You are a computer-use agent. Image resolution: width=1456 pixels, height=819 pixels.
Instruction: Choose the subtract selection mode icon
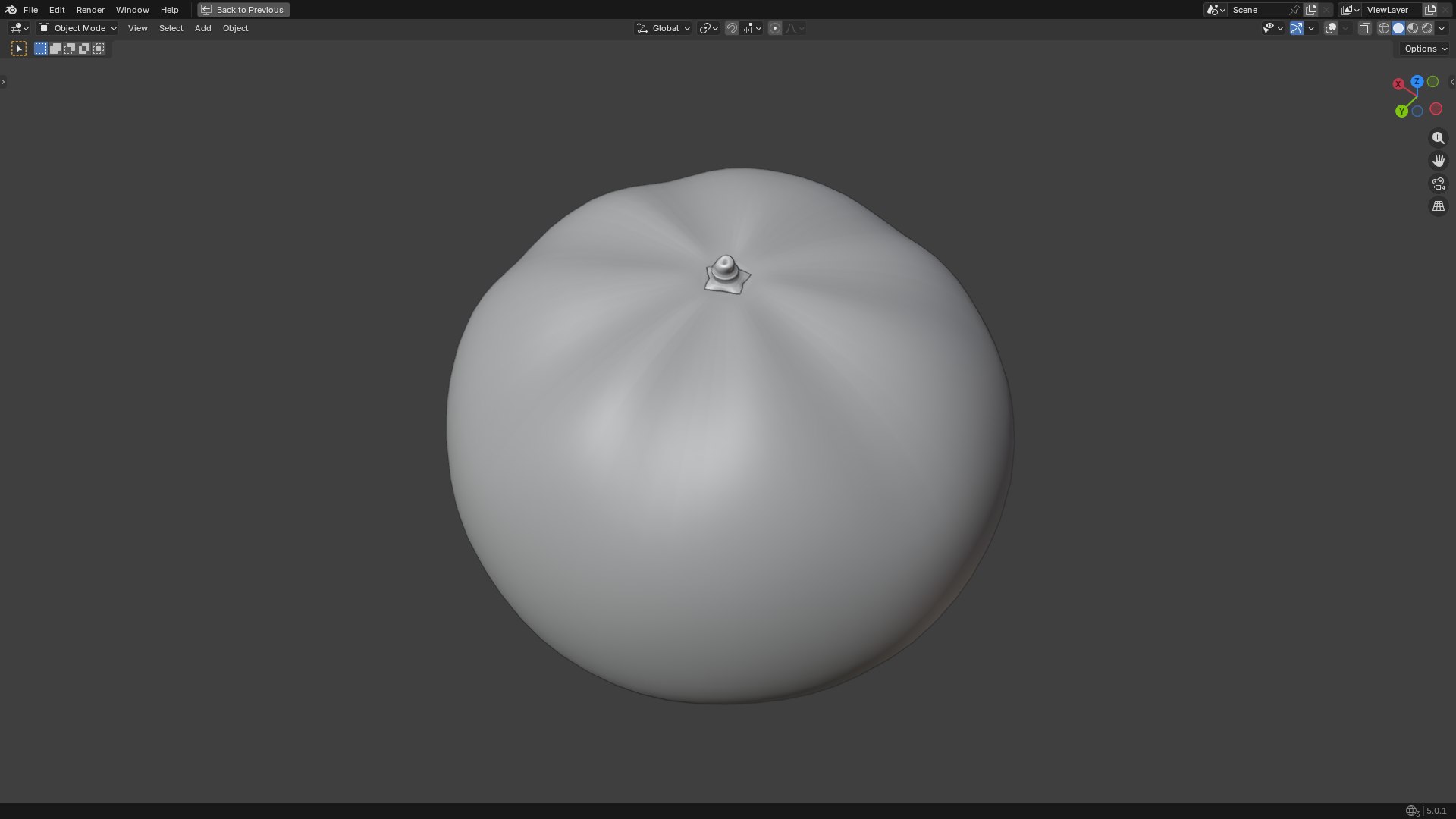(x=70, y=49)
